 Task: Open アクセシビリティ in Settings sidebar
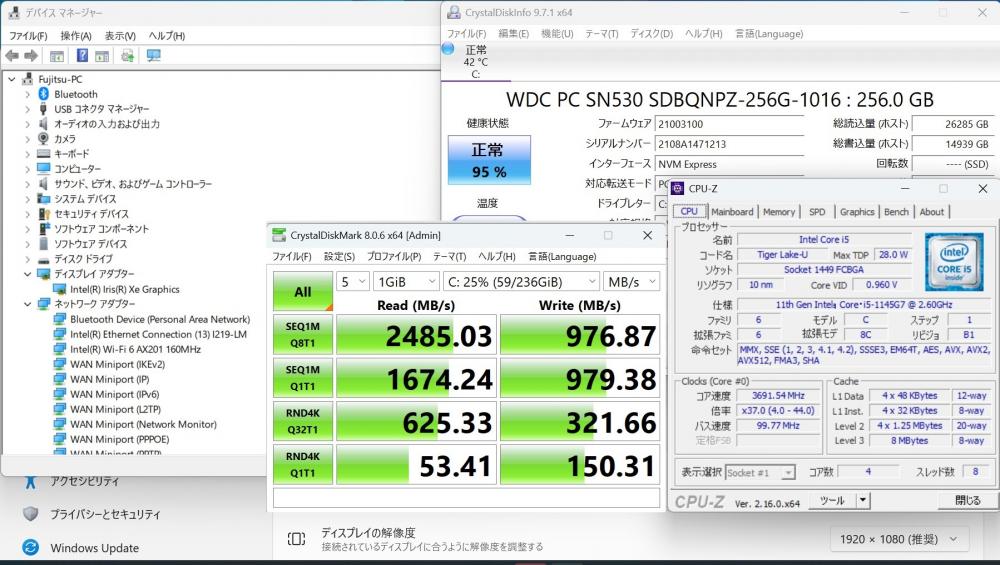pos(84,481)
